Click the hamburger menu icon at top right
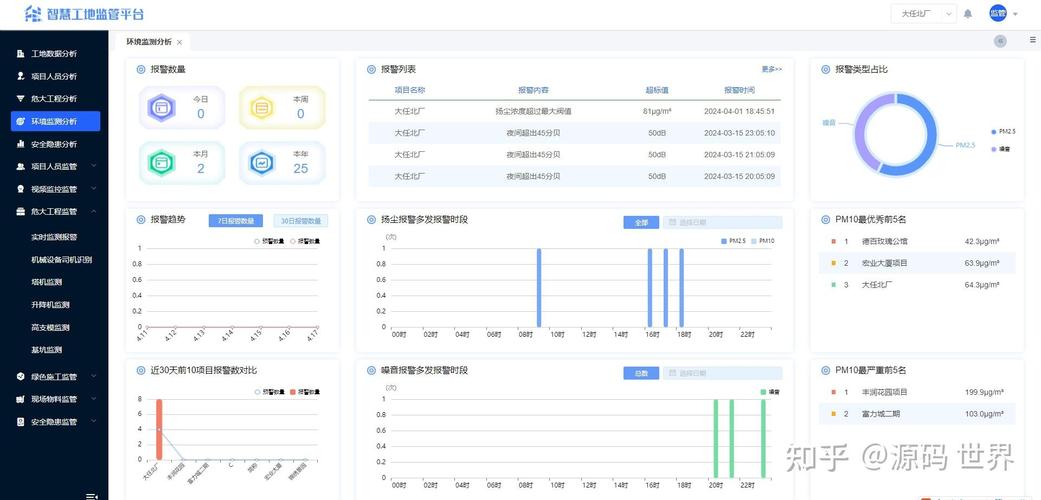The width and height of the screenshot is (1041, 500). 1032,40
